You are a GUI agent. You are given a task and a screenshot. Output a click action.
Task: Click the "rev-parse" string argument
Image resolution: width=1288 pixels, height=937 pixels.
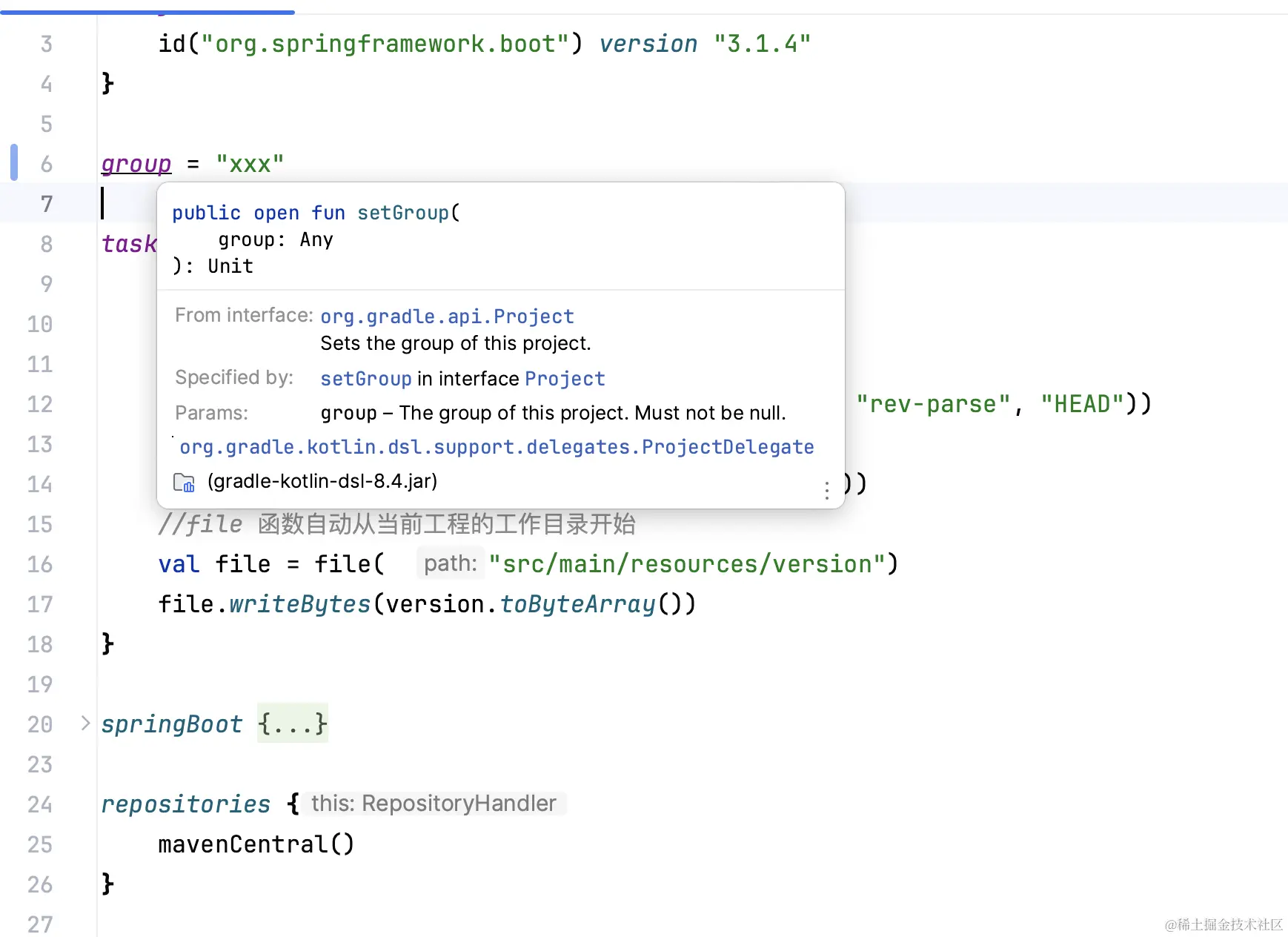click(x=934, y=404)
